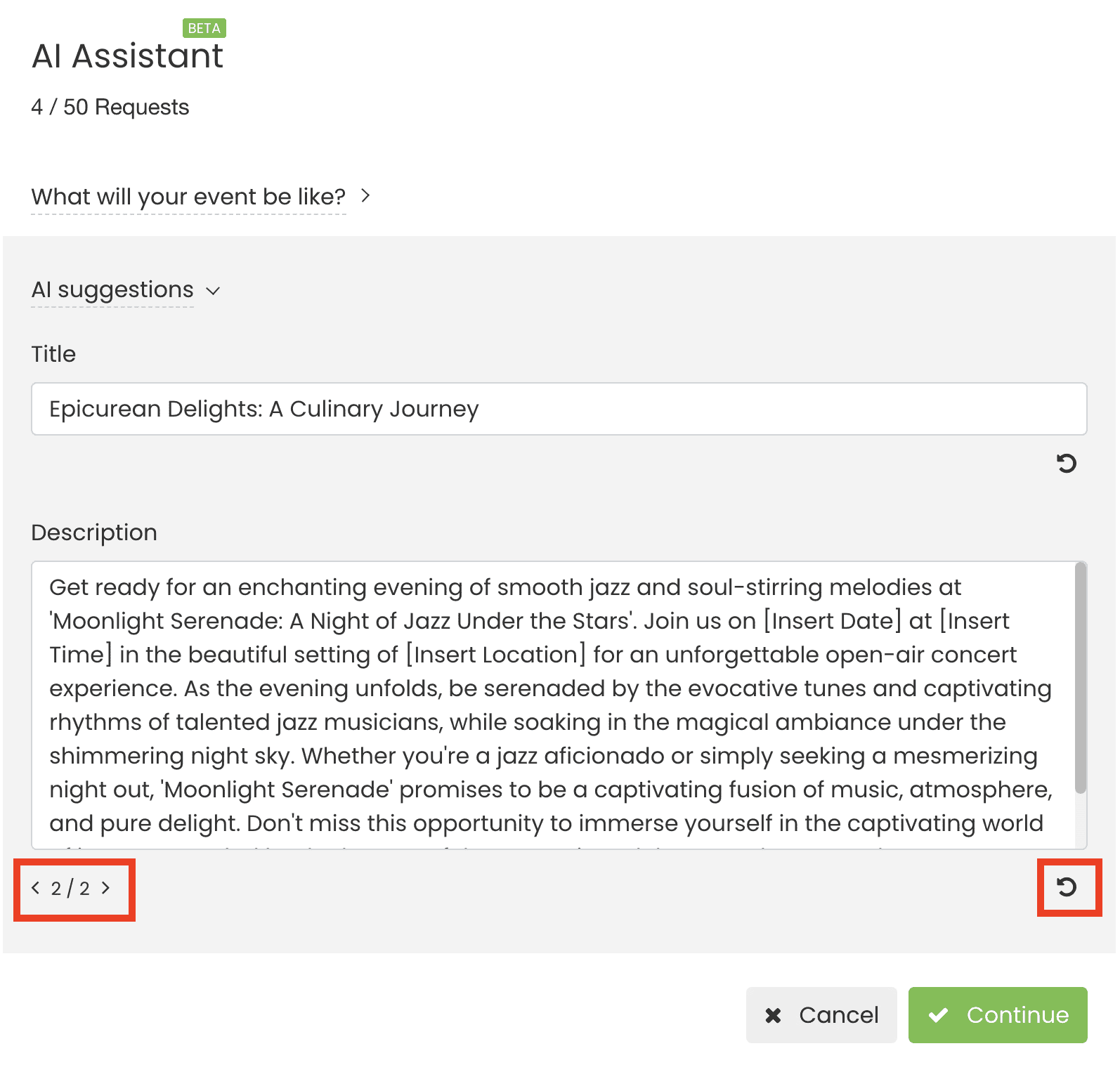Click inside the Title input field
The height and width of the screenshot is (1072, 1120).
point(559,409)
